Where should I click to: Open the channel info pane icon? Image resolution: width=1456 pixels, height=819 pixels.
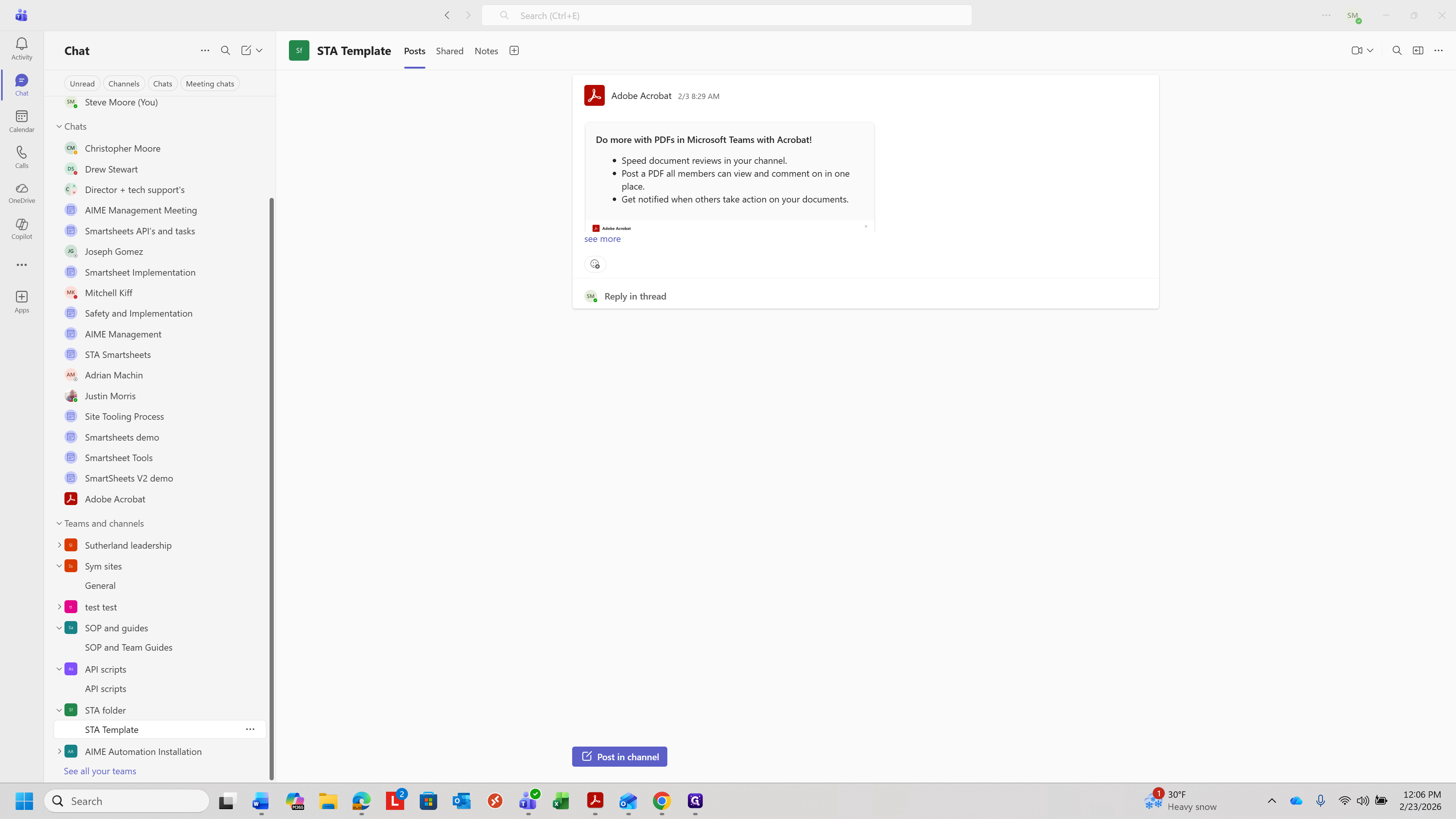1418,50
